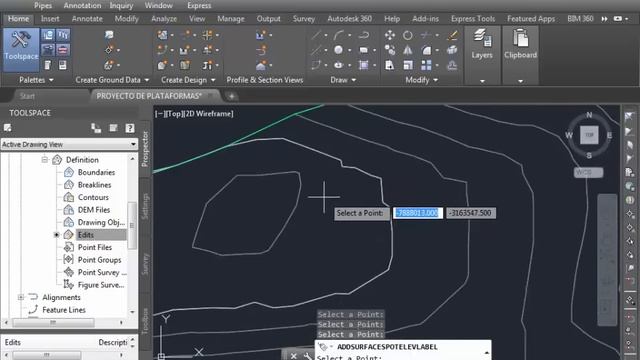The image size is (640, 360).
Task: Click the 2D Wireframe visual style label
Action: pos(209,114)
